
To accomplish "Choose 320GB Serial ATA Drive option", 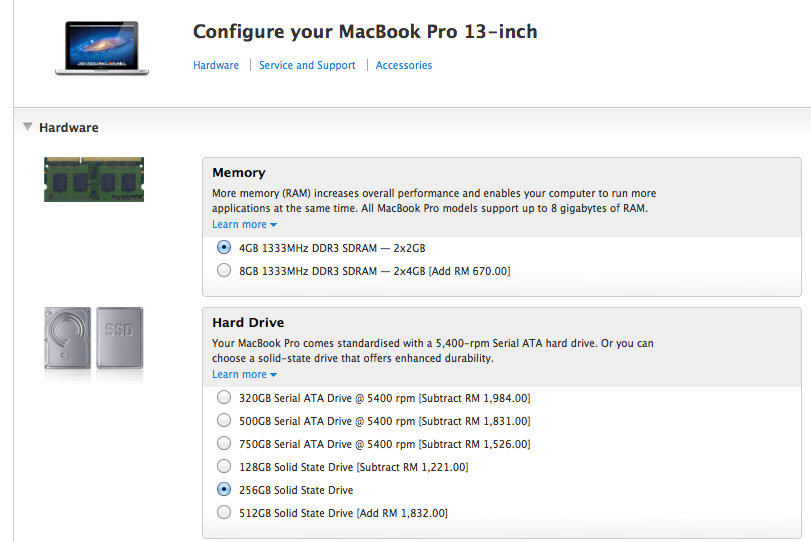I will 223,397.
